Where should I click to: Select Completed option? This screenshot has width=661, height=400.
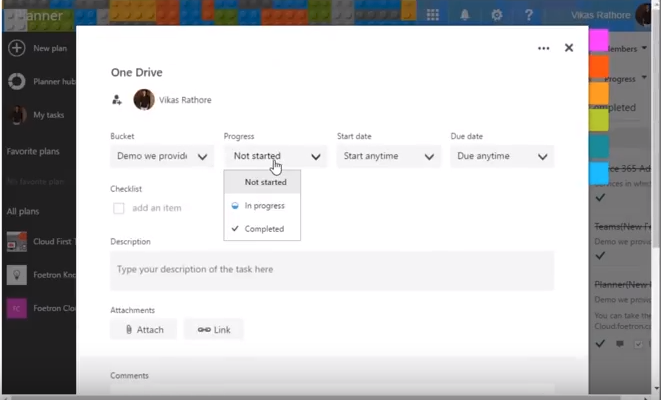pyautogui.click(x=262, y=229)
